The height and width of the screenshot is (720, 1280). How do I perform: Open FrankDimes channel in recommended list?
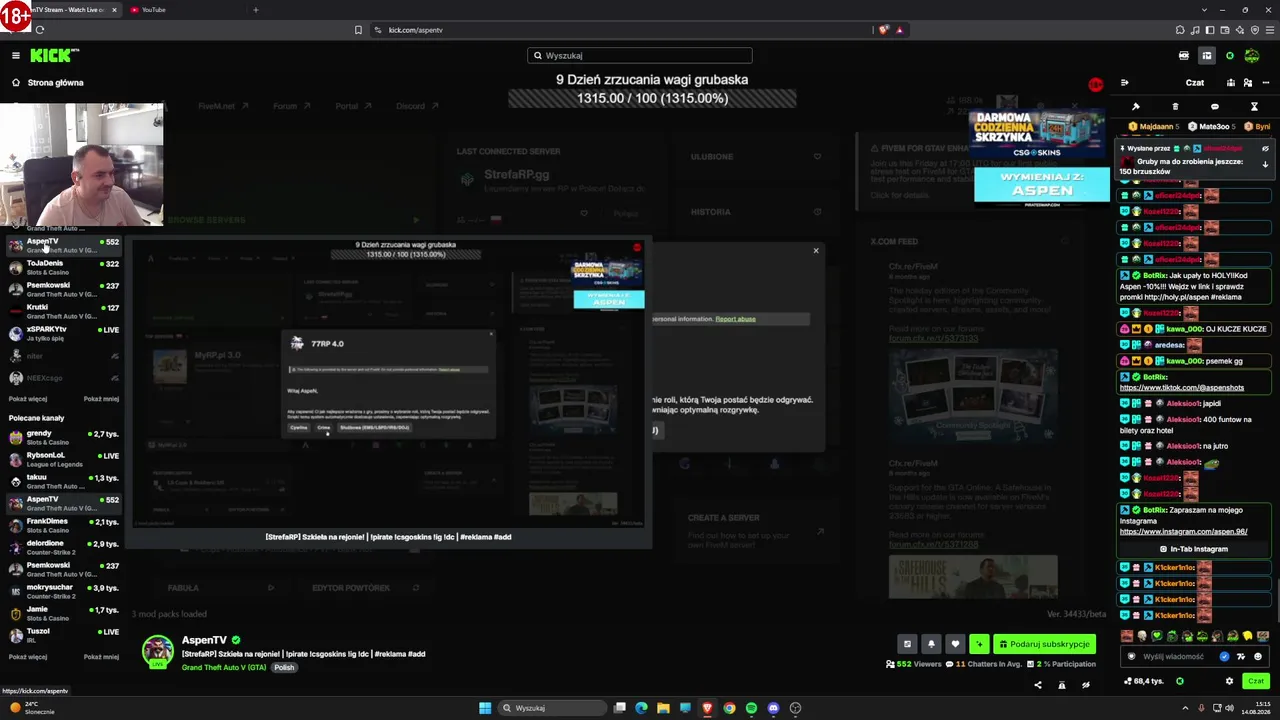[x=62, y=525]
